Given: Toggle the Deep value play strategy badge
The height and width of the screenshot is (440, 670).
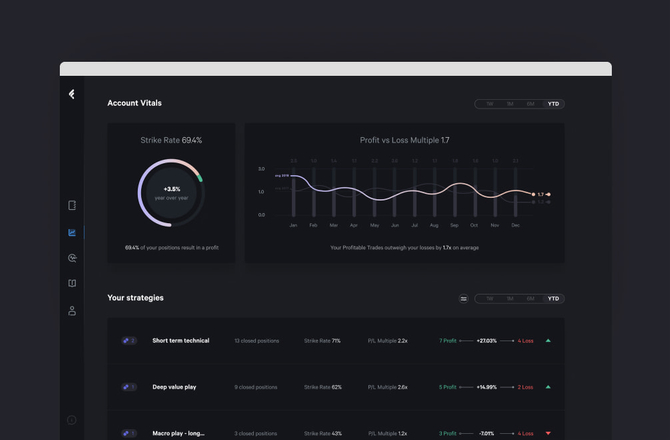Looking at the screenshot, I should pos(129,387).
